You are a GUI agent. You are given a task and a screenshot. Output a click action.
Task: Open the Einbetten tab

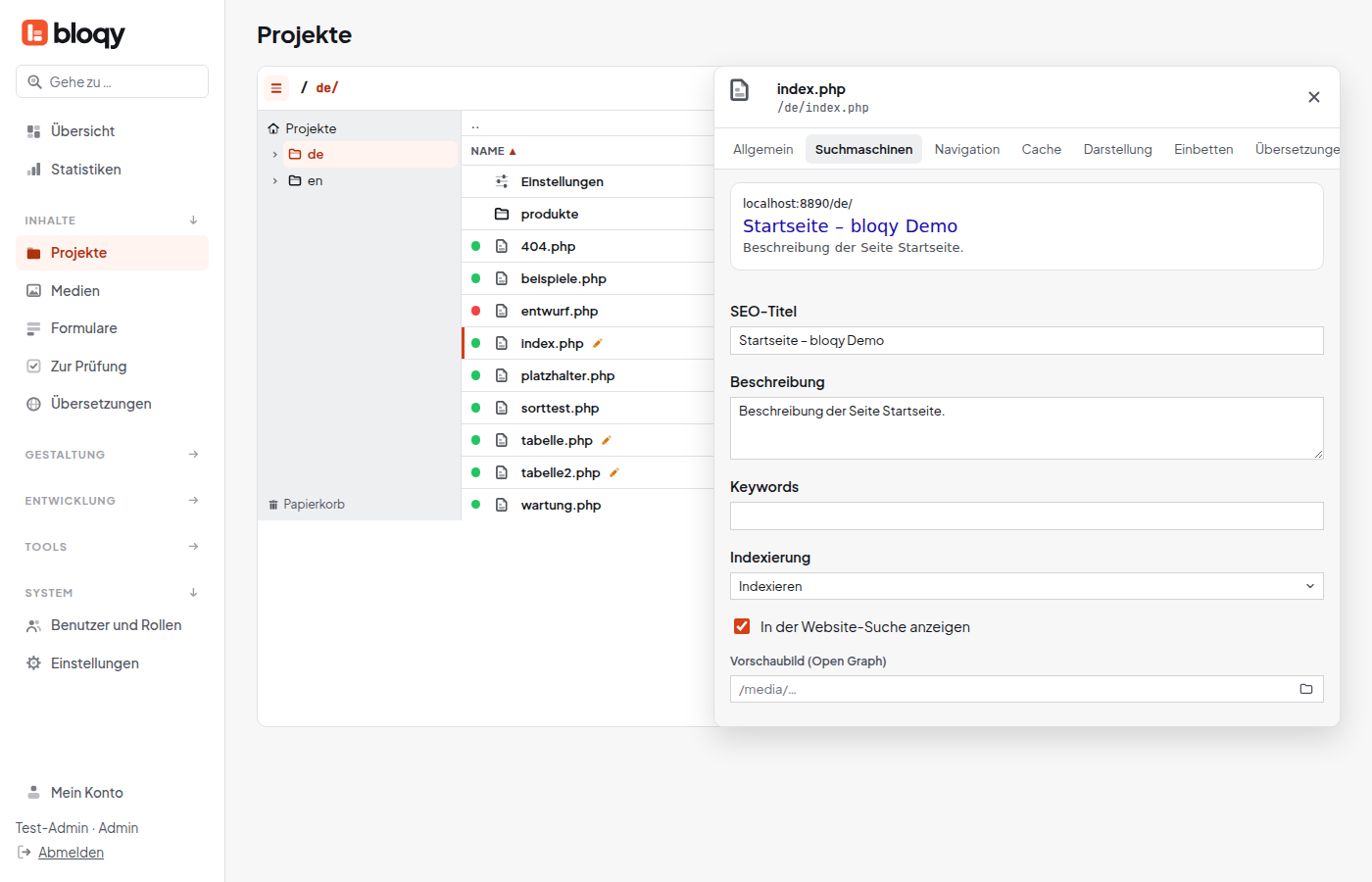click(1203, 149)
